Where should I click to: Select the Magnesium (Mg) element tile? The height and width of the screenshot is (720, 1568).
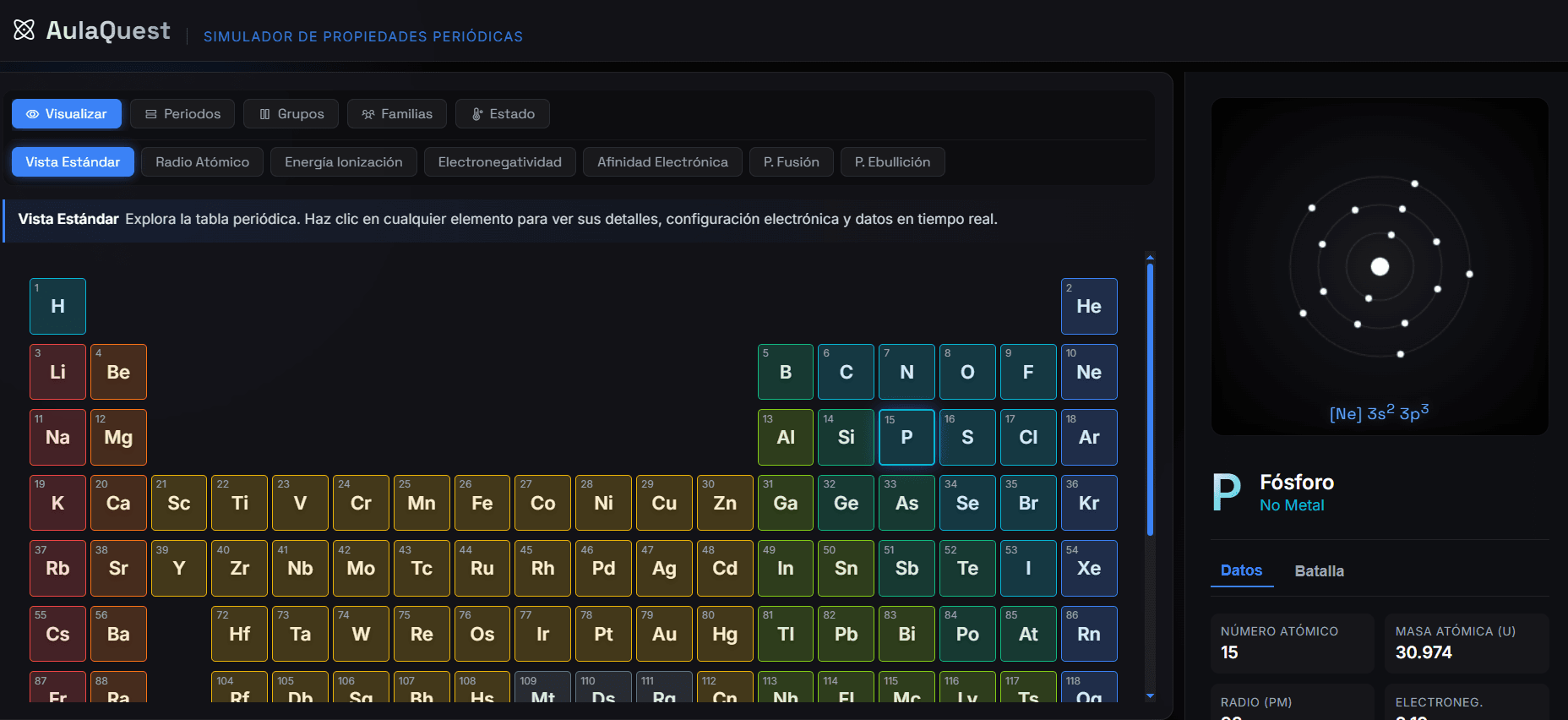pos(118,437)
